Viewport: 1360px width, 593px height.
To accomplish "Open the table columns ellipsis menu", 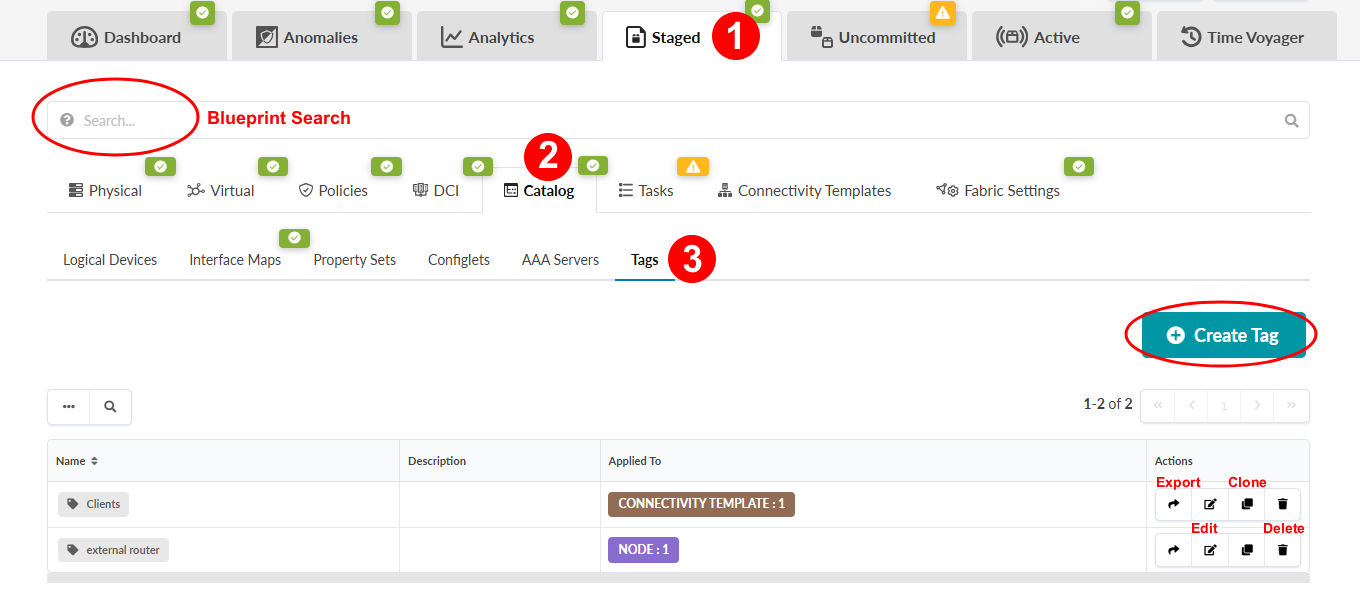I will click(x=69, y=407).
